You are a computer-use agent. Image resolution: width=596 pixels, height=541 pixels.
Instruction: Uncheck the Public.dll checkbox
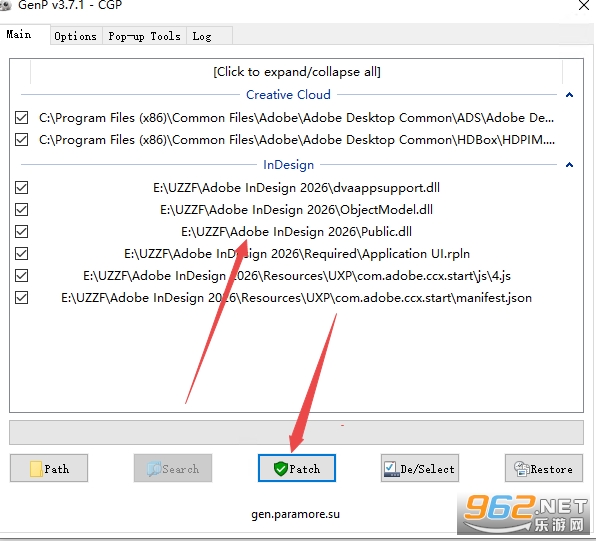(21, 232)
